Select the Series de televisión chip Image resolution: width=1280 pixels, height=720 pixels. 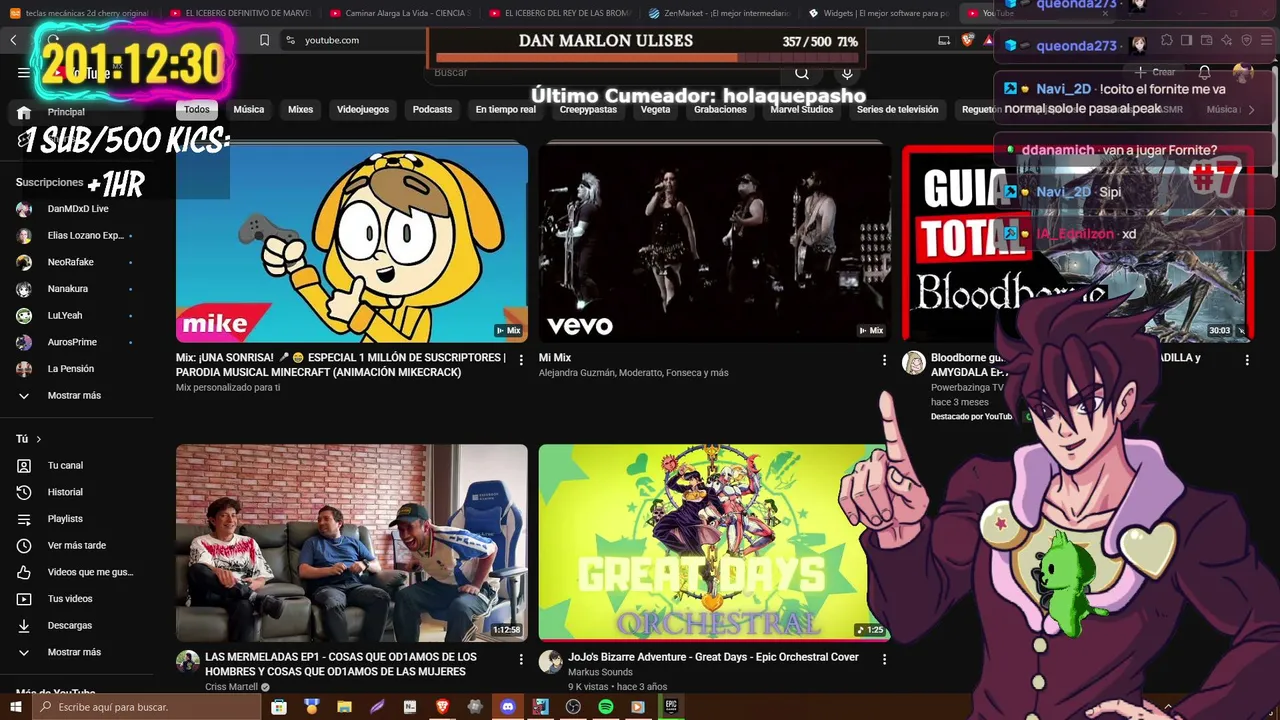pyautogui.click(x=897, y=110)
